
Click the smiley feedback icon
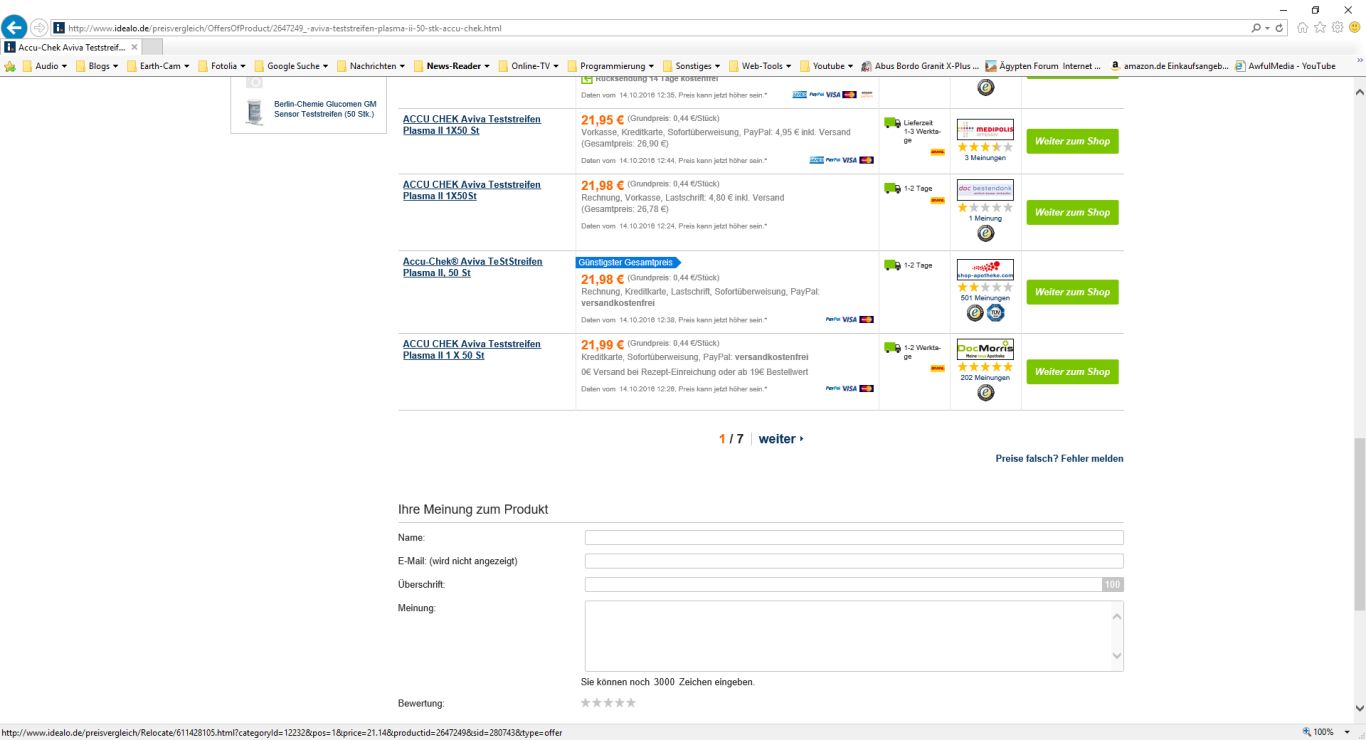[x=1353, y=28]
